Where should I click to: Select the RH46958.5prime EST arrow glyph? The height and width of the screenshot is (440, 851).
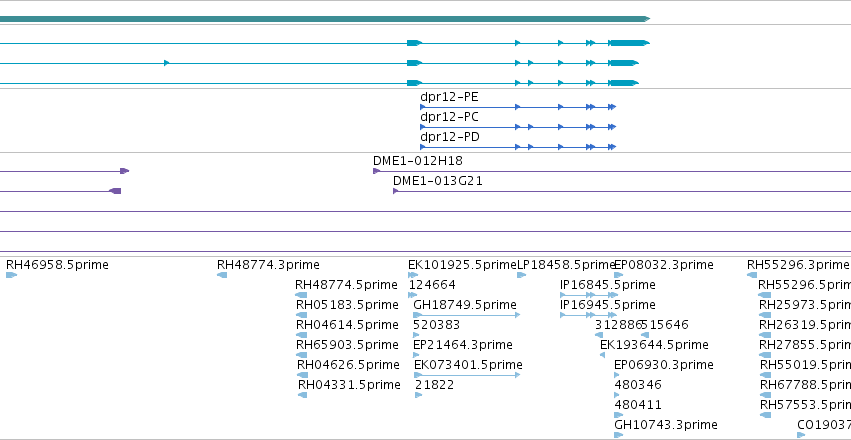click(11, 275)
